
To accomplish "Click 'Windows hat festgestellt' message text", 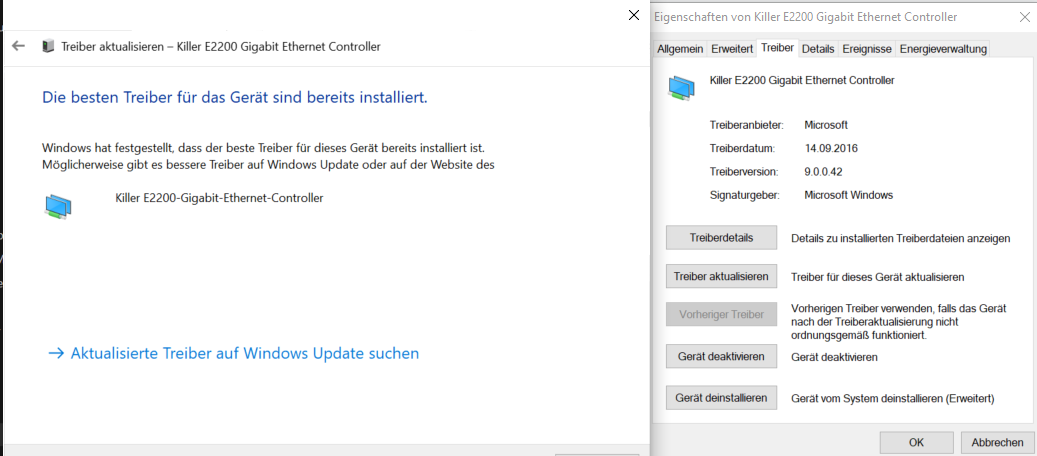I will [x=268, y=156].
